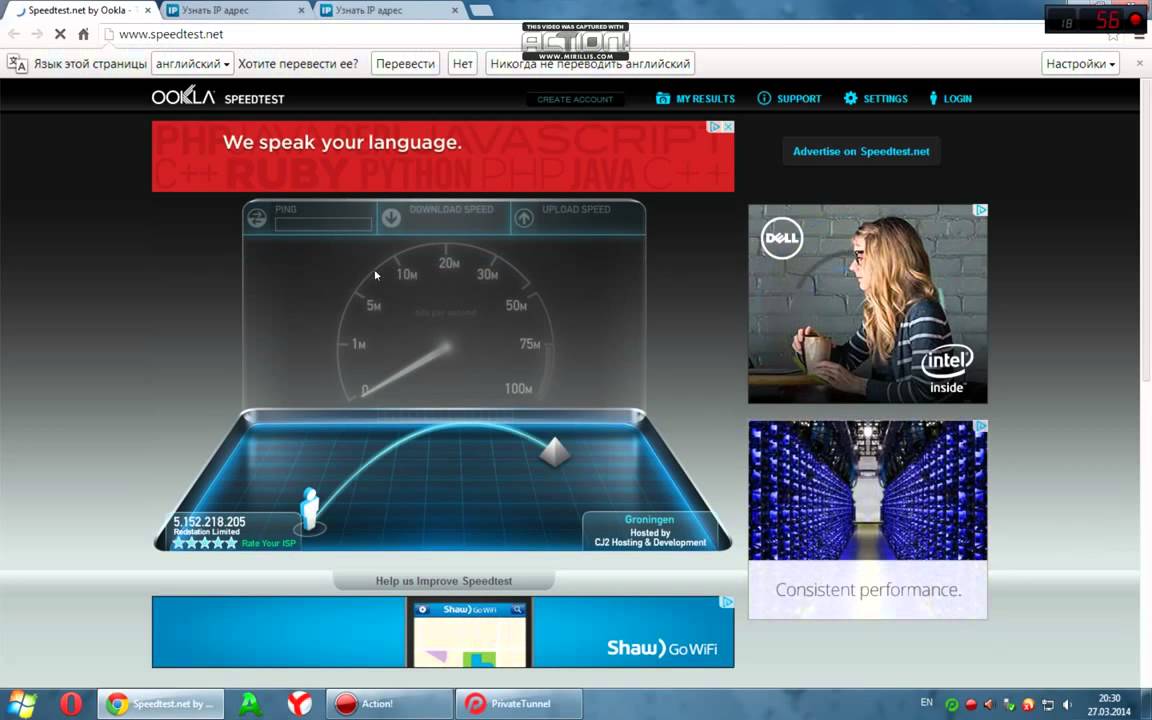Open the PrivateTunnel taskbar button
The width and height of the screenshot is (1152, 720).
pos(519,704)
